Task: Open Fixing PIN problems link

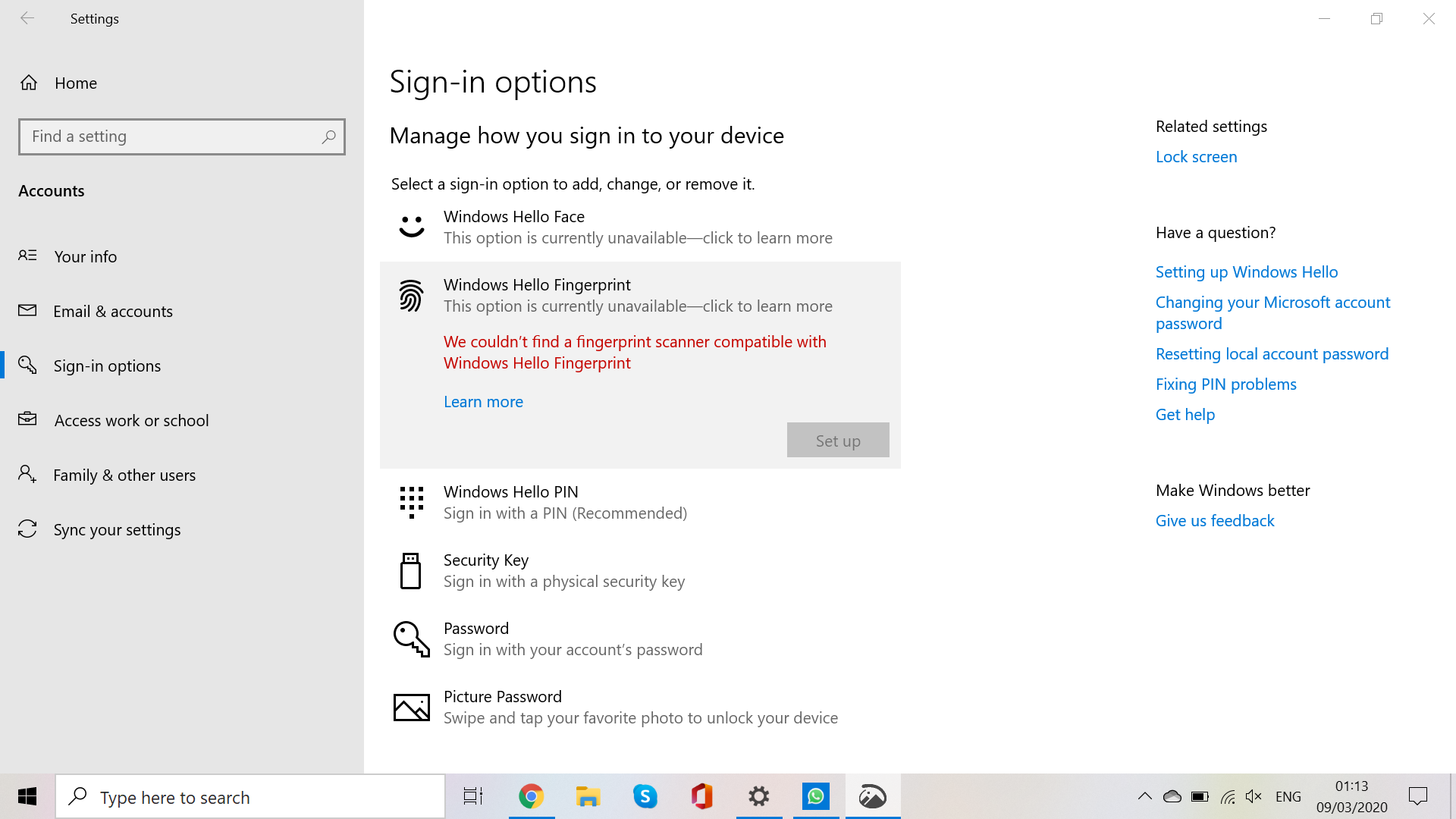Action: click(x=1225, y=384)
